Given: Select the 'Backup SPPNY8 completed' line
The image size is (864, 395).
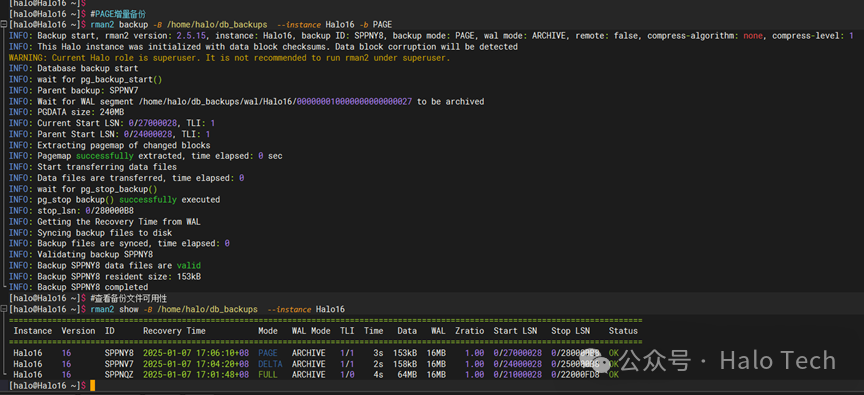Looking at the screenshot, I should click(x=93, y=287).
